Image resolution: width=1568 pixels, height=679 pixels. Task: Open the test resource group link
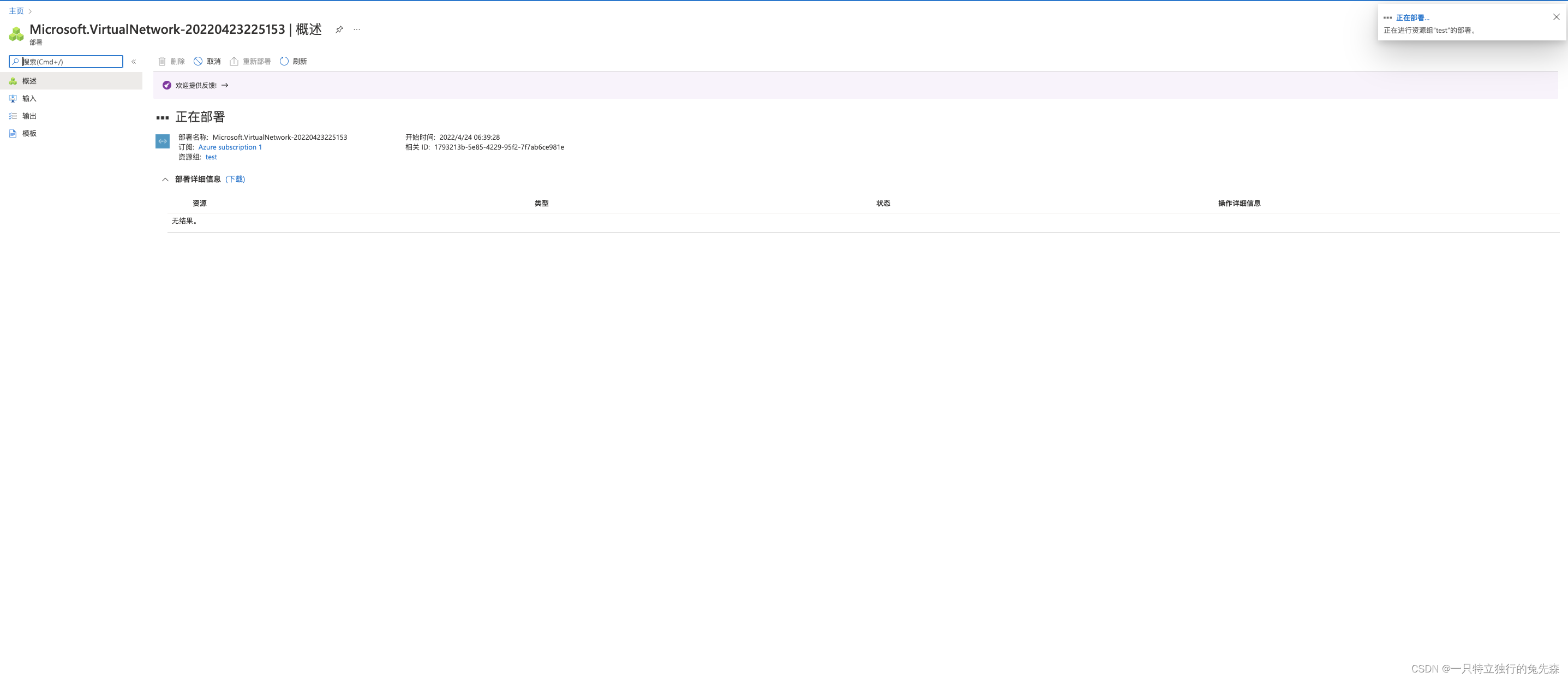211,157
